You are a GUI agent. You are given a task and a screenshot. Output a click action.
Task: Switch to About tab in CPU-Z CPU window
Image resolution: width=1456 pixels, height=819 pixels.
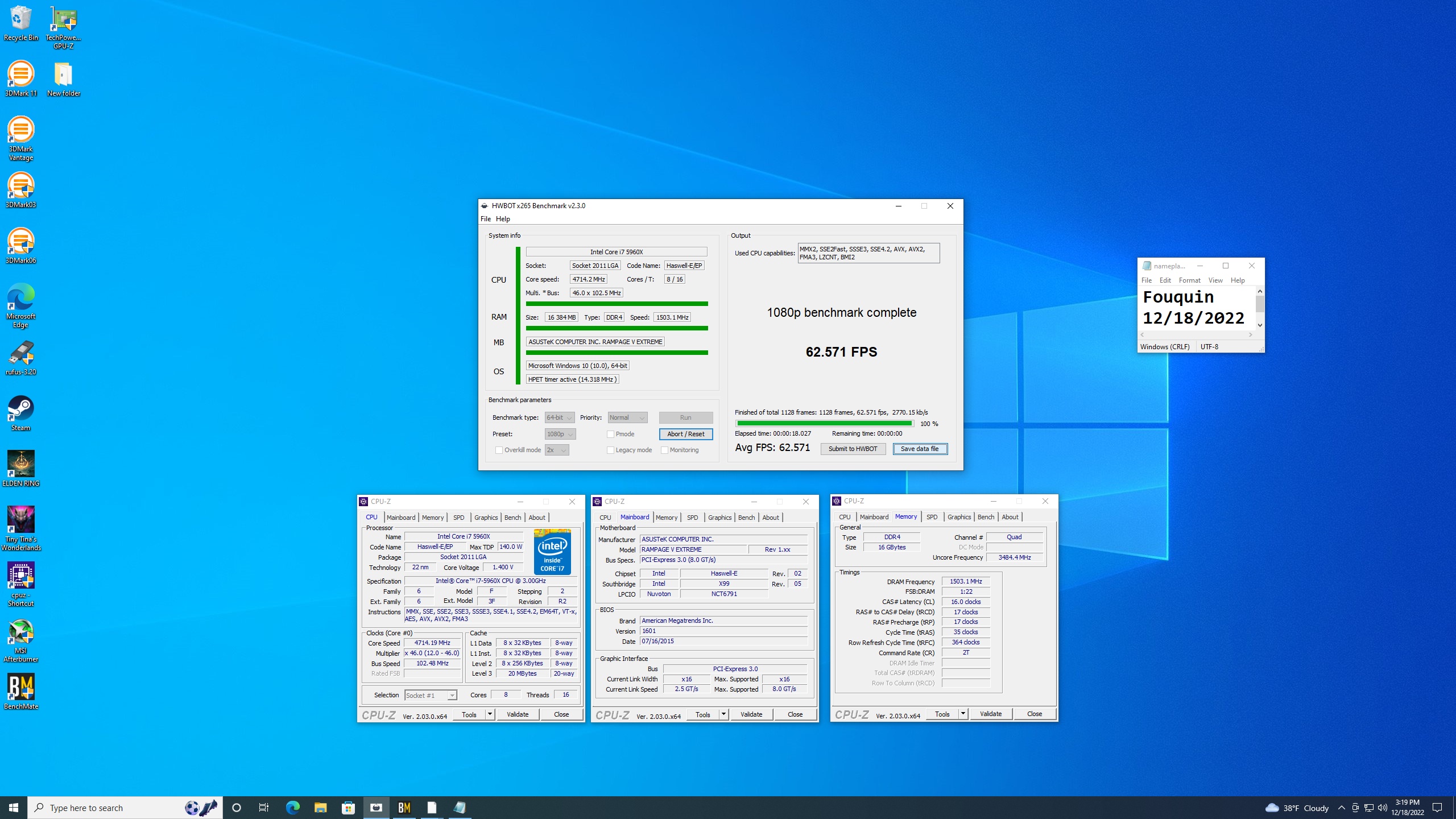tap(536, 518)
